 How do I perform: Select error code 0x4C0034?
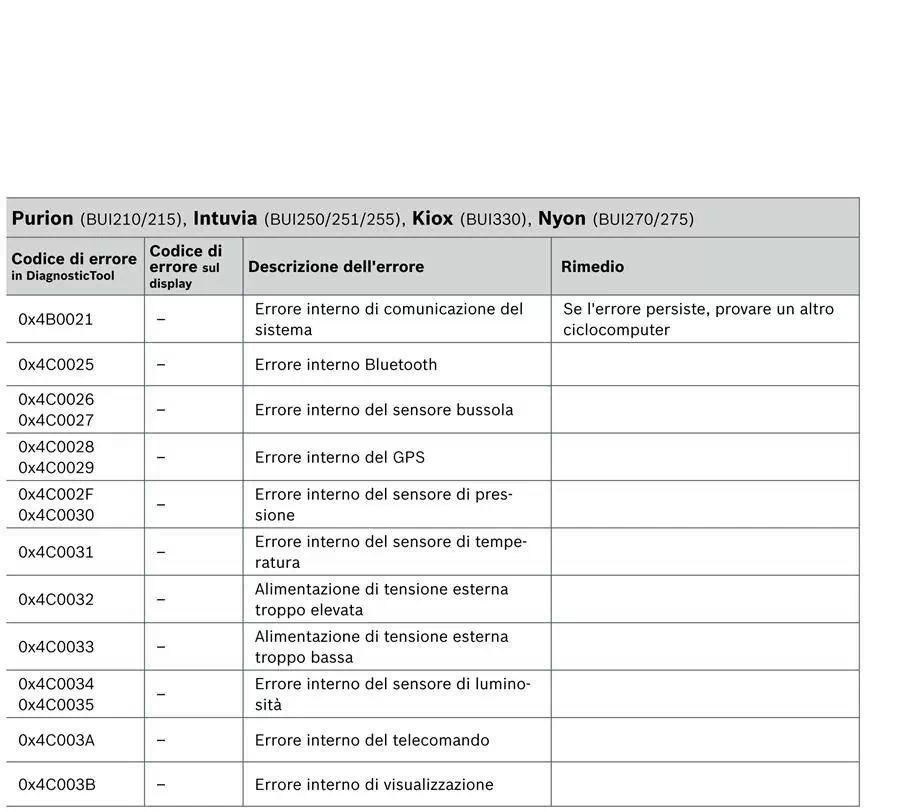(x=56, y=684)
